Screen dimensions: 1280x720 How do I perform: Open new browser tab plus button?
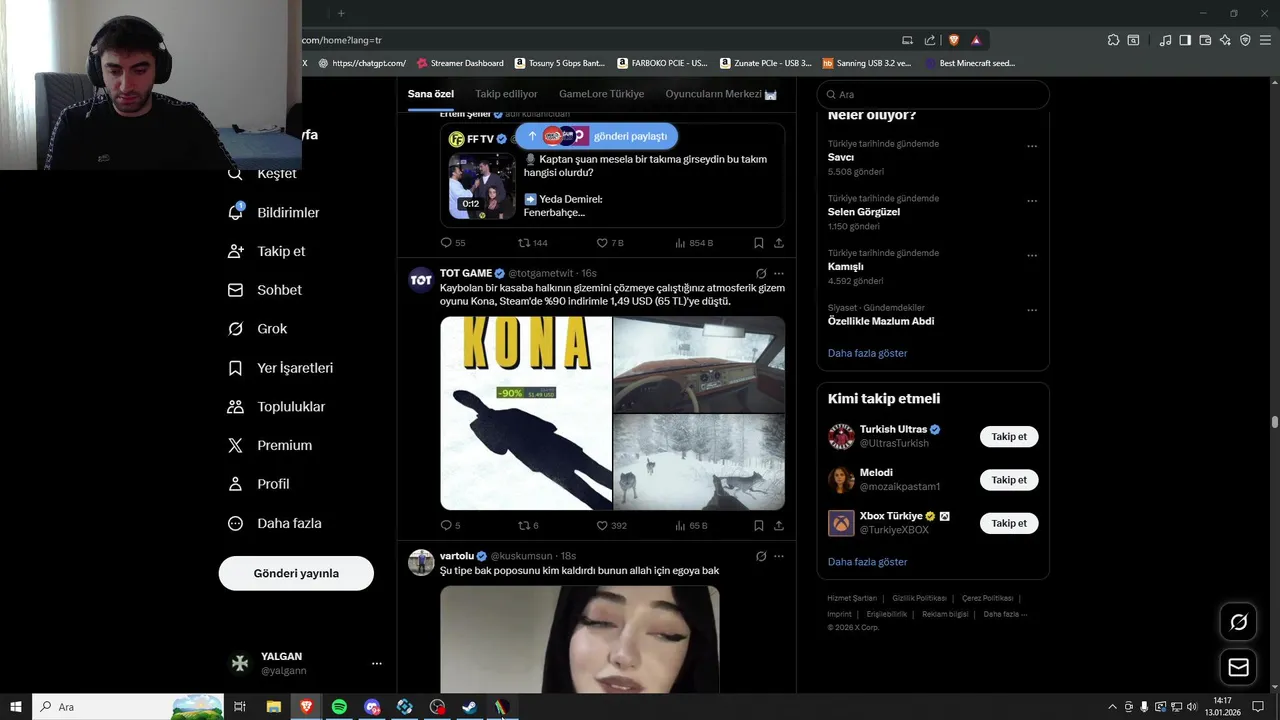tap(341, 13)
